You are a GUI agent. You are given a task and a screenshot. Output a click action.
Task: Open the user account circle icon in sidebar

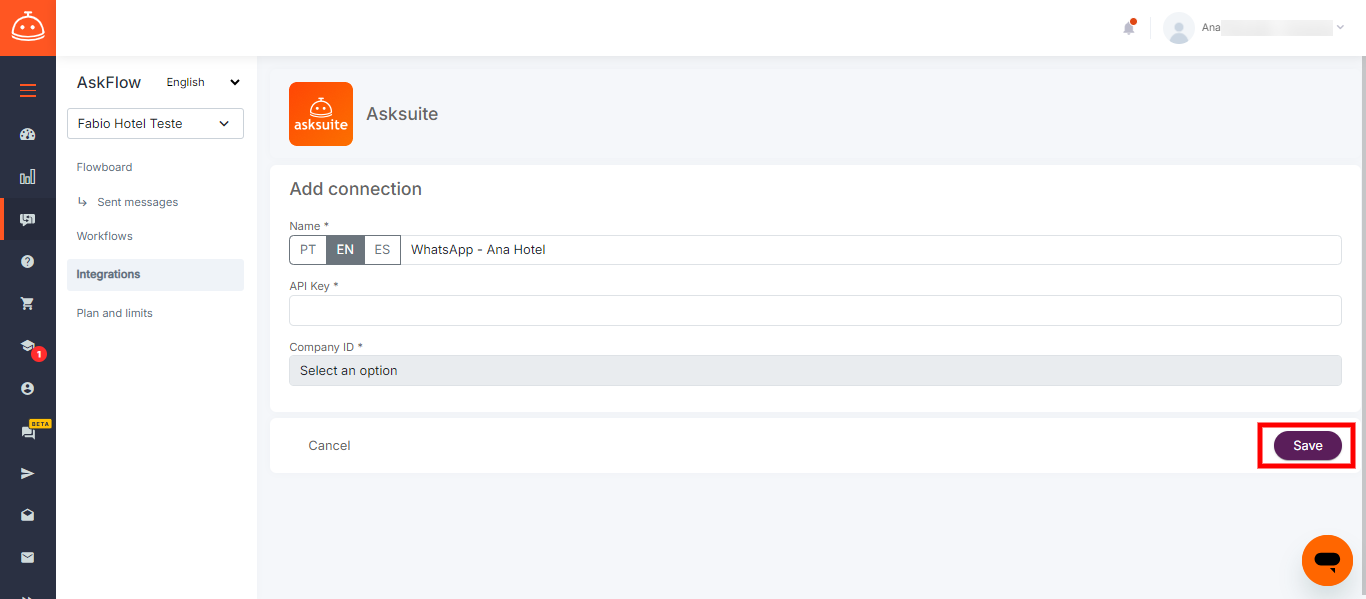(x=28, y=388)
